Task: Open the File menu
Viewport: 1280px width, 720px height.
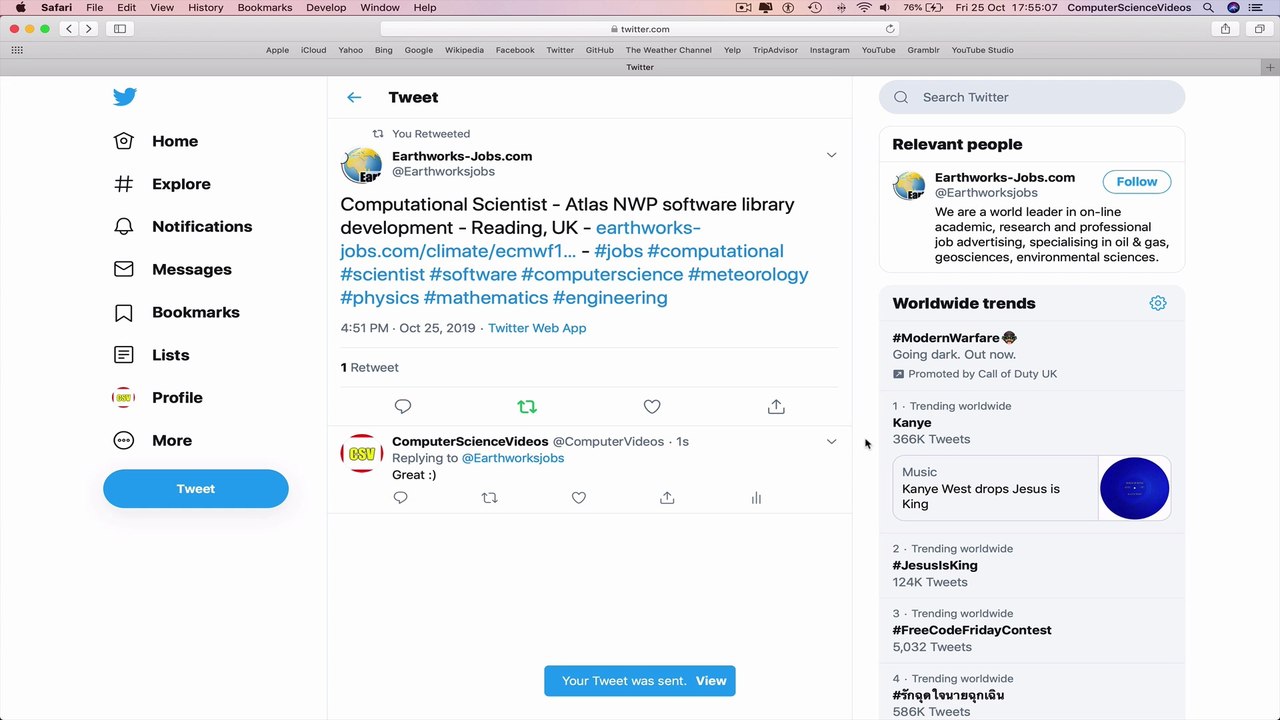Action: [94, 7]
